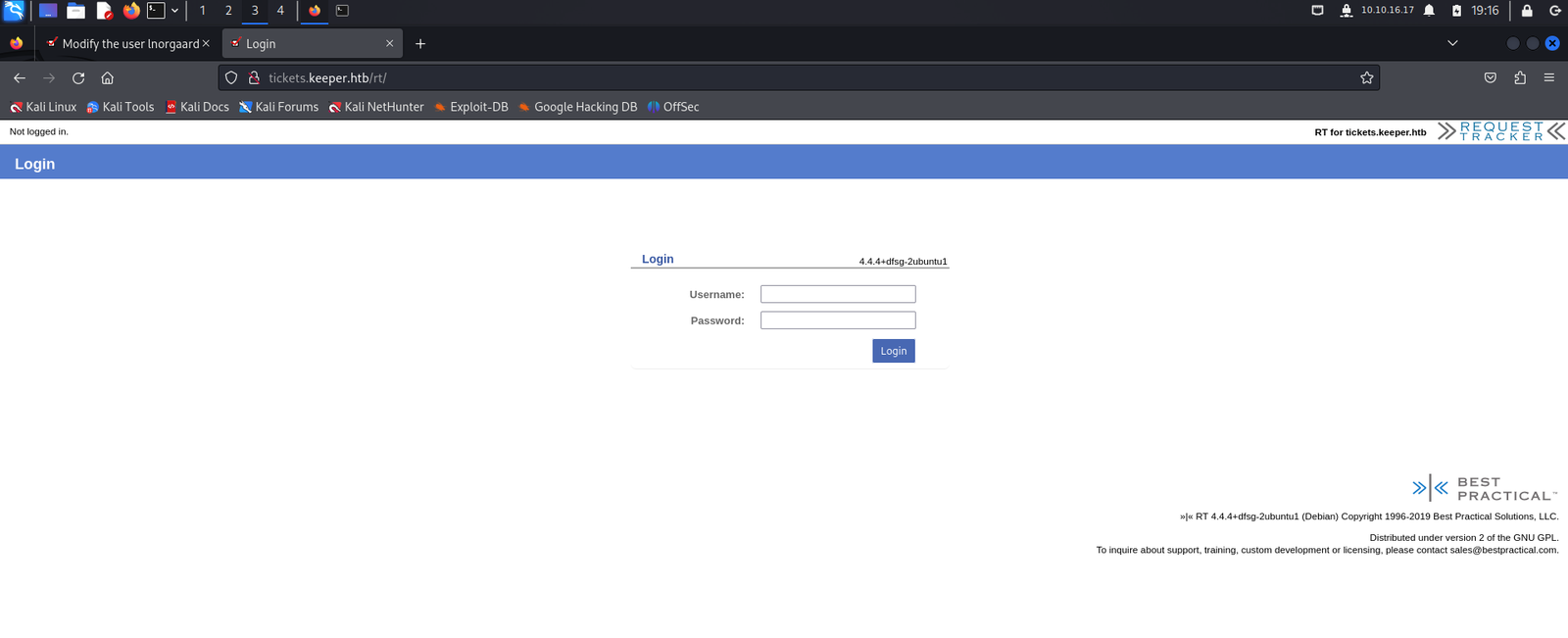This screenshot has width=1568, height=638.
Task: Bookmark this page with the star icon
Action: pos(1366,78)
